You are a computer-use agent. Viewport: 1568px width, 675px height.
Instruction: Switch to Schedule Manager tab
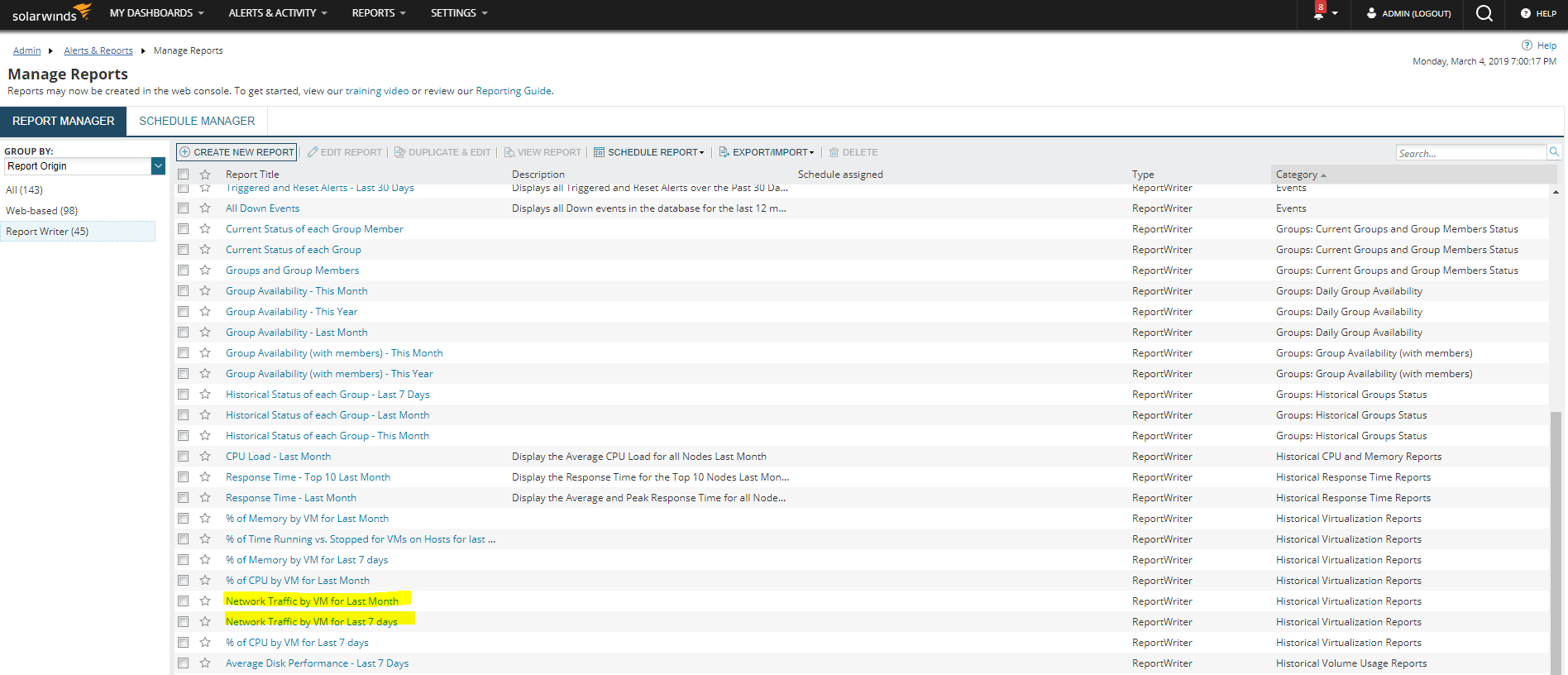[x=197, y=121]
